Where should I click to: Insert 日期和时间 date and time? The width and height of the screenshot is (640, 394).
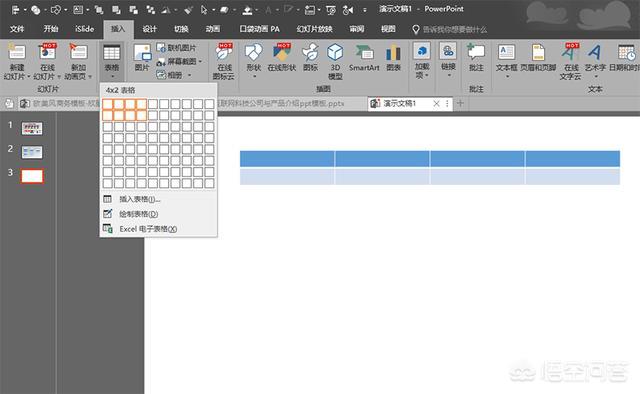pyautogui.click(x=624, y=58)
